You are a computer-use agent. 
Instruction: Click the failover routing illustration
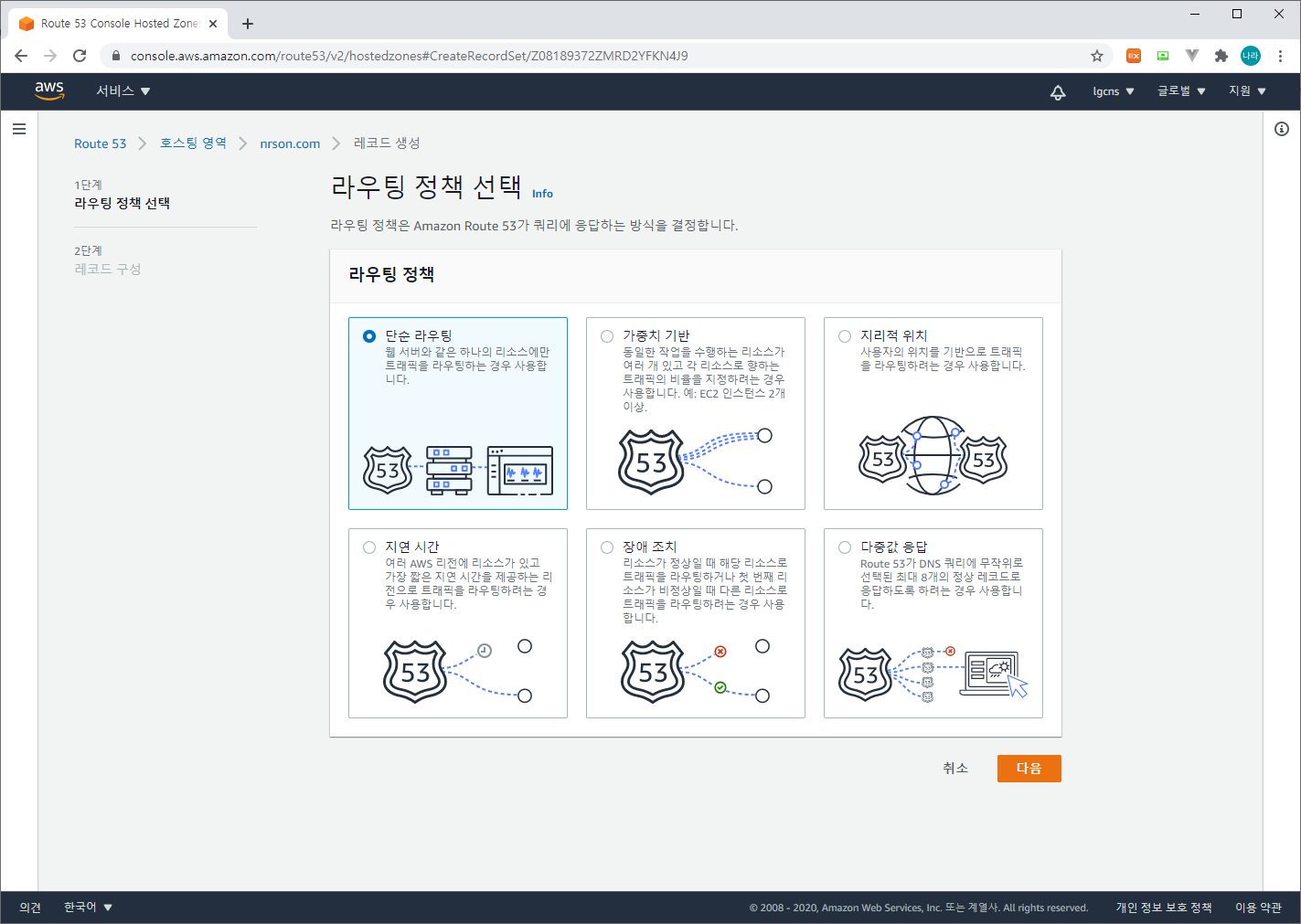tap(695, 672)
